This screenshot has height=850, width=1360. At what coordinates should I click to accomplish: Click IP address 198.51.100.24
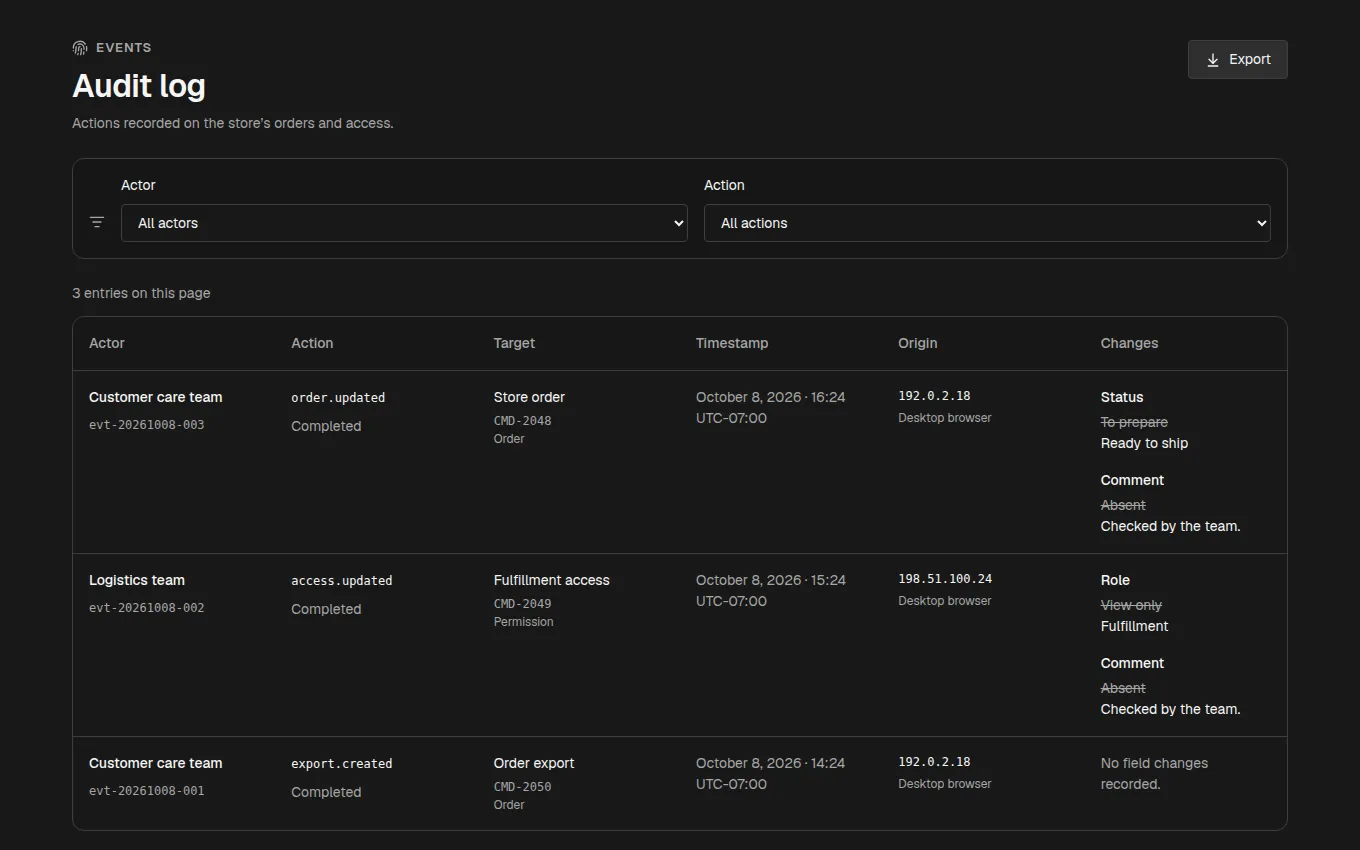pos(945,579)
